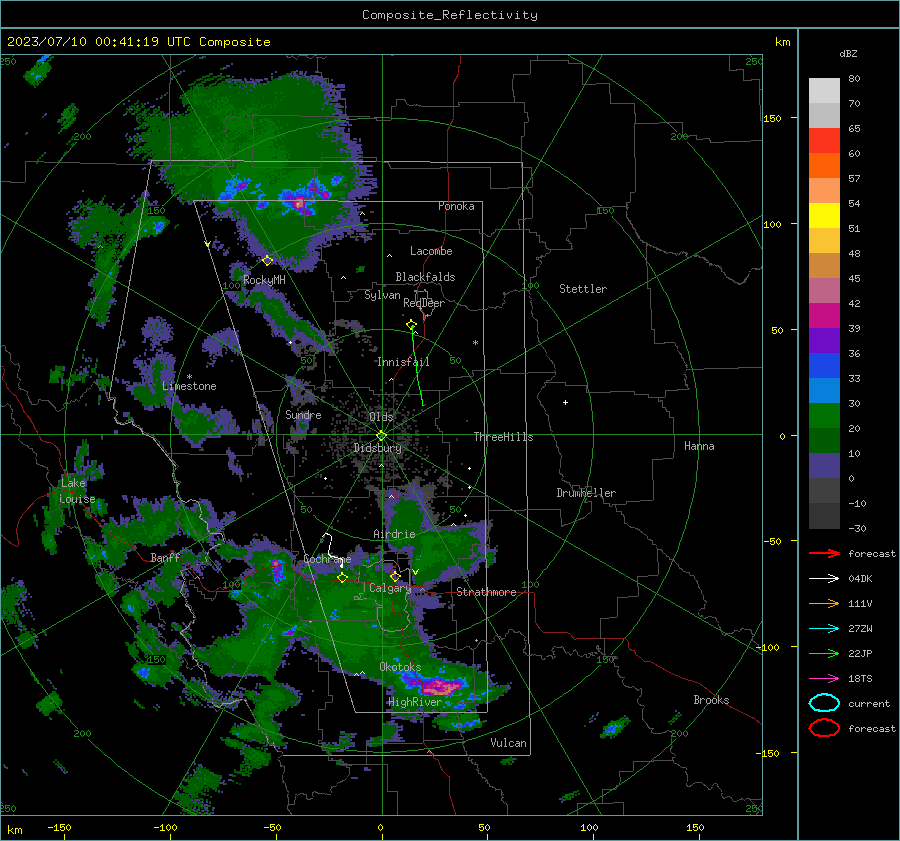The width and height of the screenshot is (900, 841).
Task: Click the Vulcan town label
Action: pos(509,743)
